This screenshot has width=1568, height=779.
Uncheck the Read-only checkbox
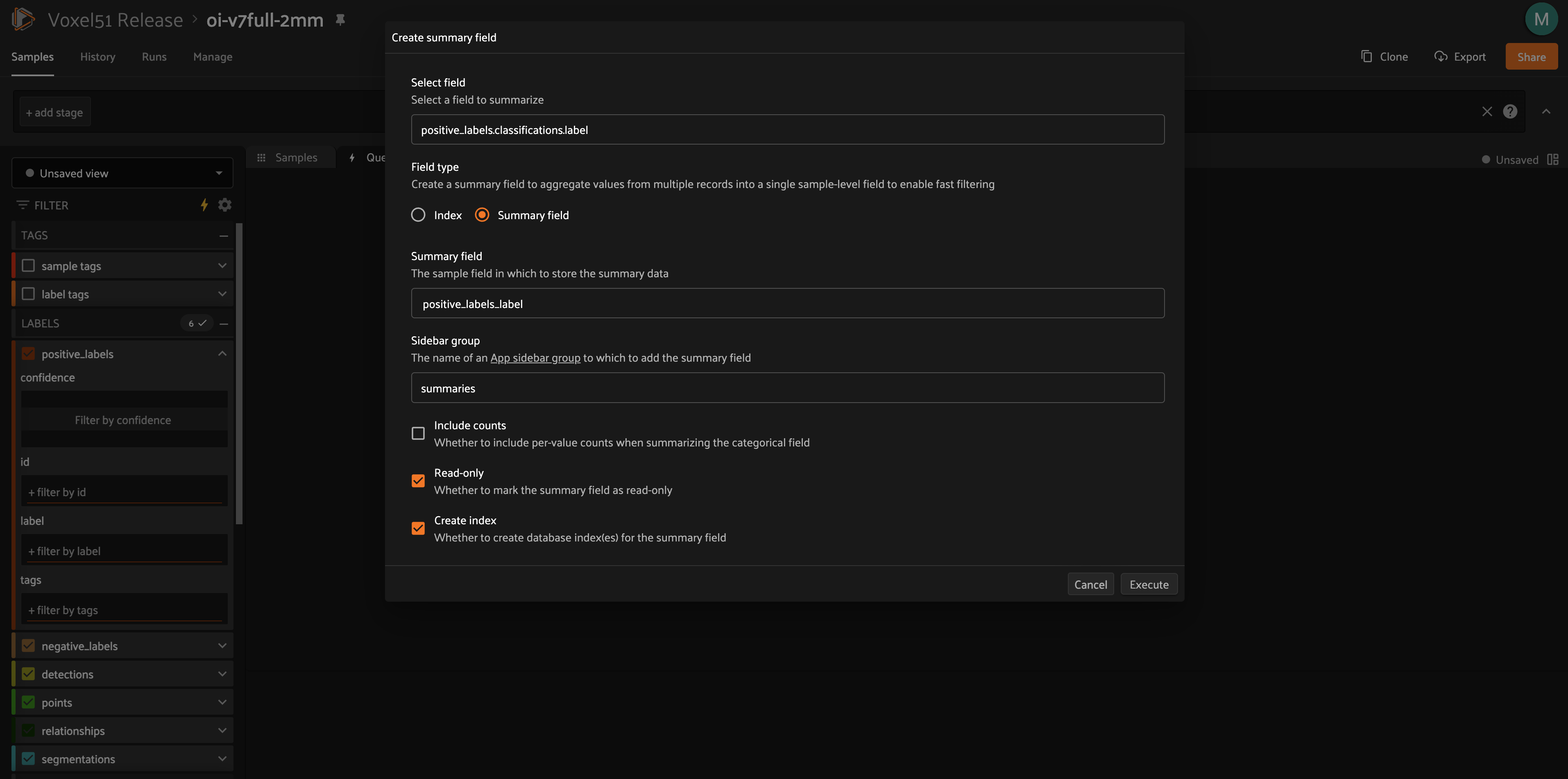point(418,481)
